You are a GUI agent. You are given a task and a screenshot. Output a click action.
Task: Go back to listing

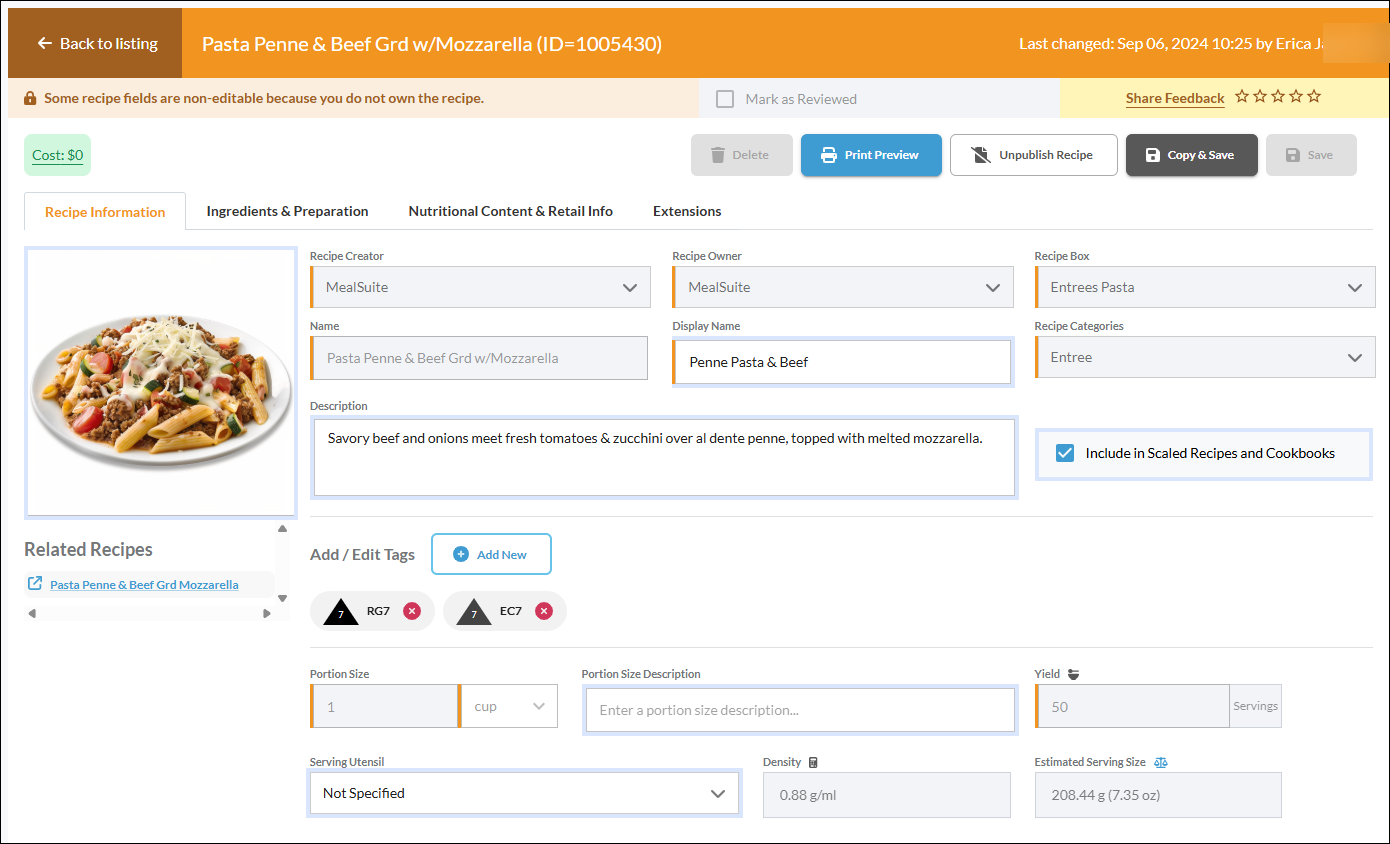[97, 43]
